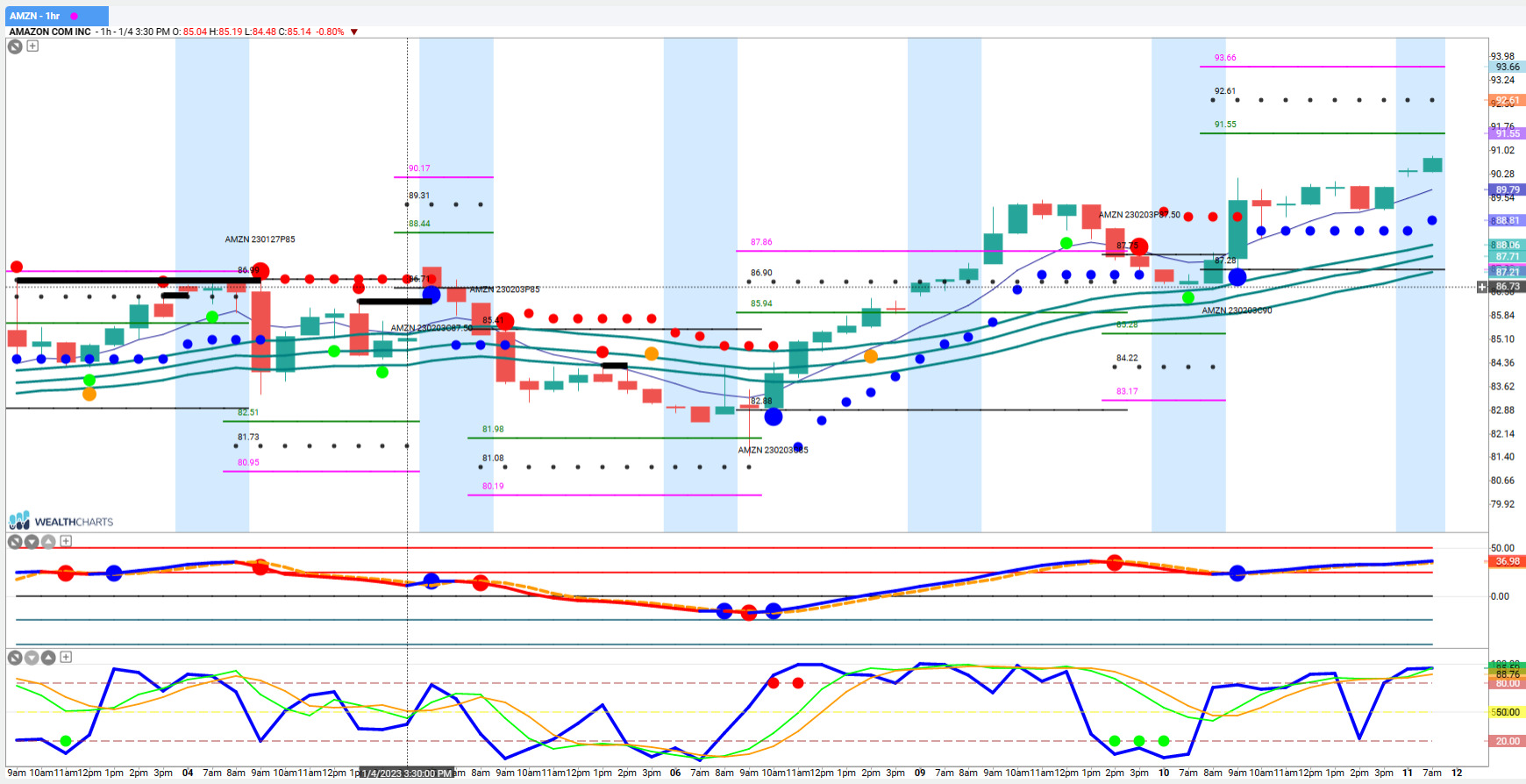Click the 91.55 green level label on the chart
The image size is (1526, 784).
(x=1225, y=125)
